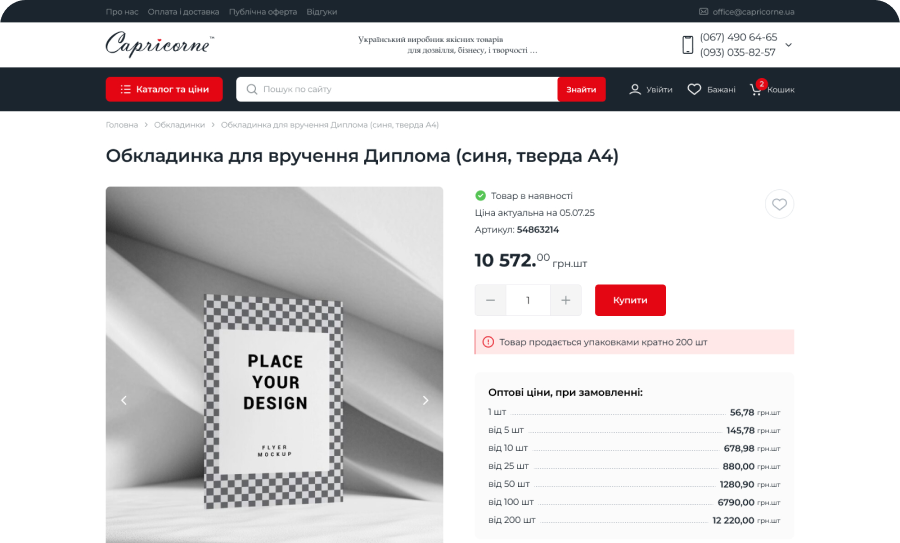Increase quantity with plus button
This screenshot has width=900, height=543.
[566, 300]
